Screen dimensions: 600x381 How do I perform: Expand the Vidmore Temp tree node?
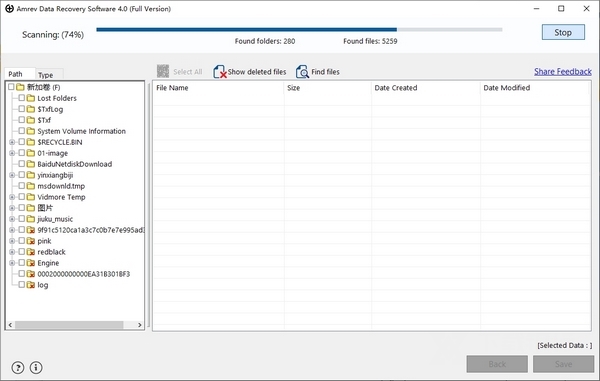coord(12,197)
